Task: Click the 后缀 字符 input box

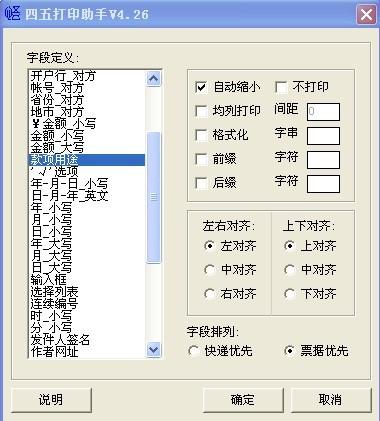Action: pyautogui.click(x=323, y=184)
